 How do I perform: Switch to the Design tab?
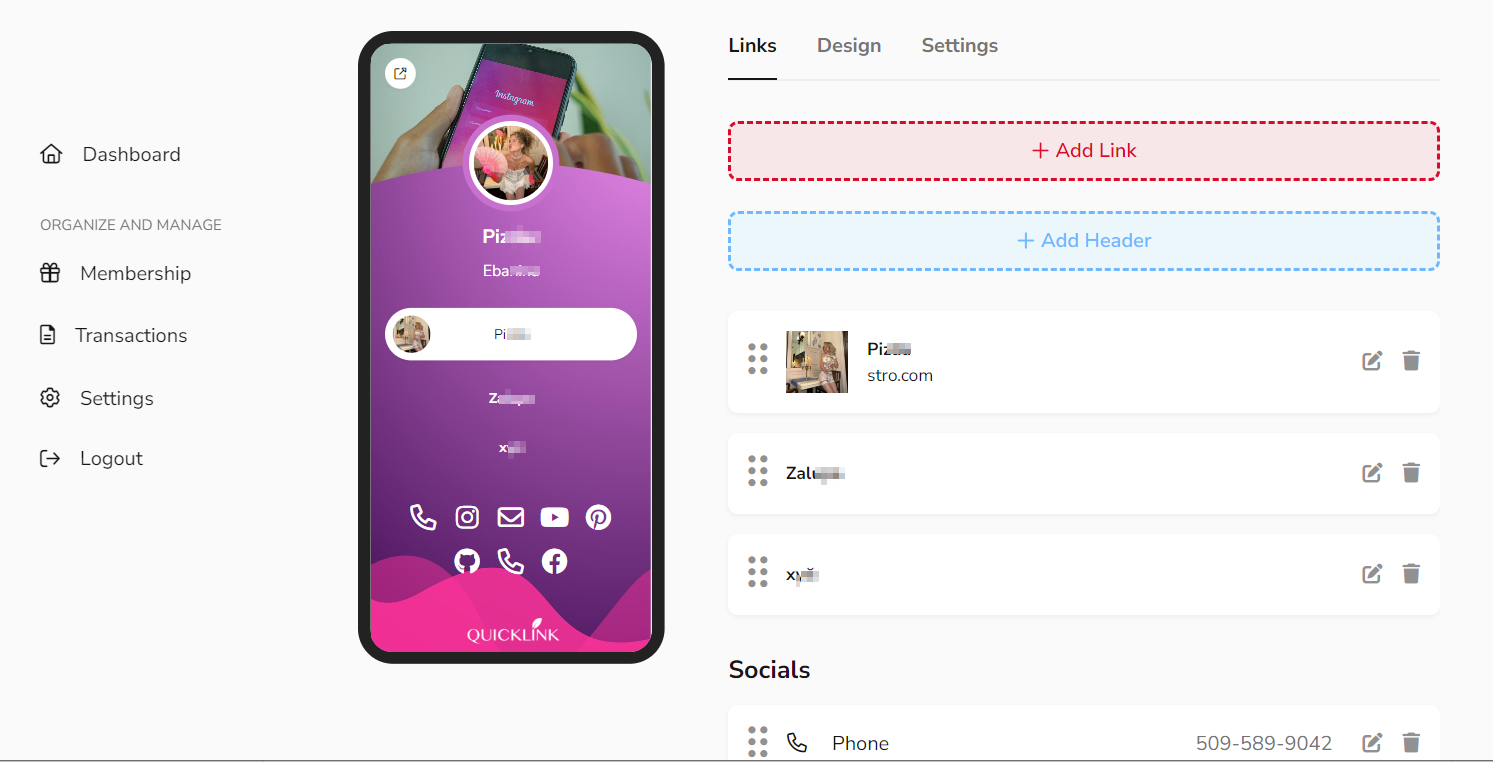tap(849, 46)
